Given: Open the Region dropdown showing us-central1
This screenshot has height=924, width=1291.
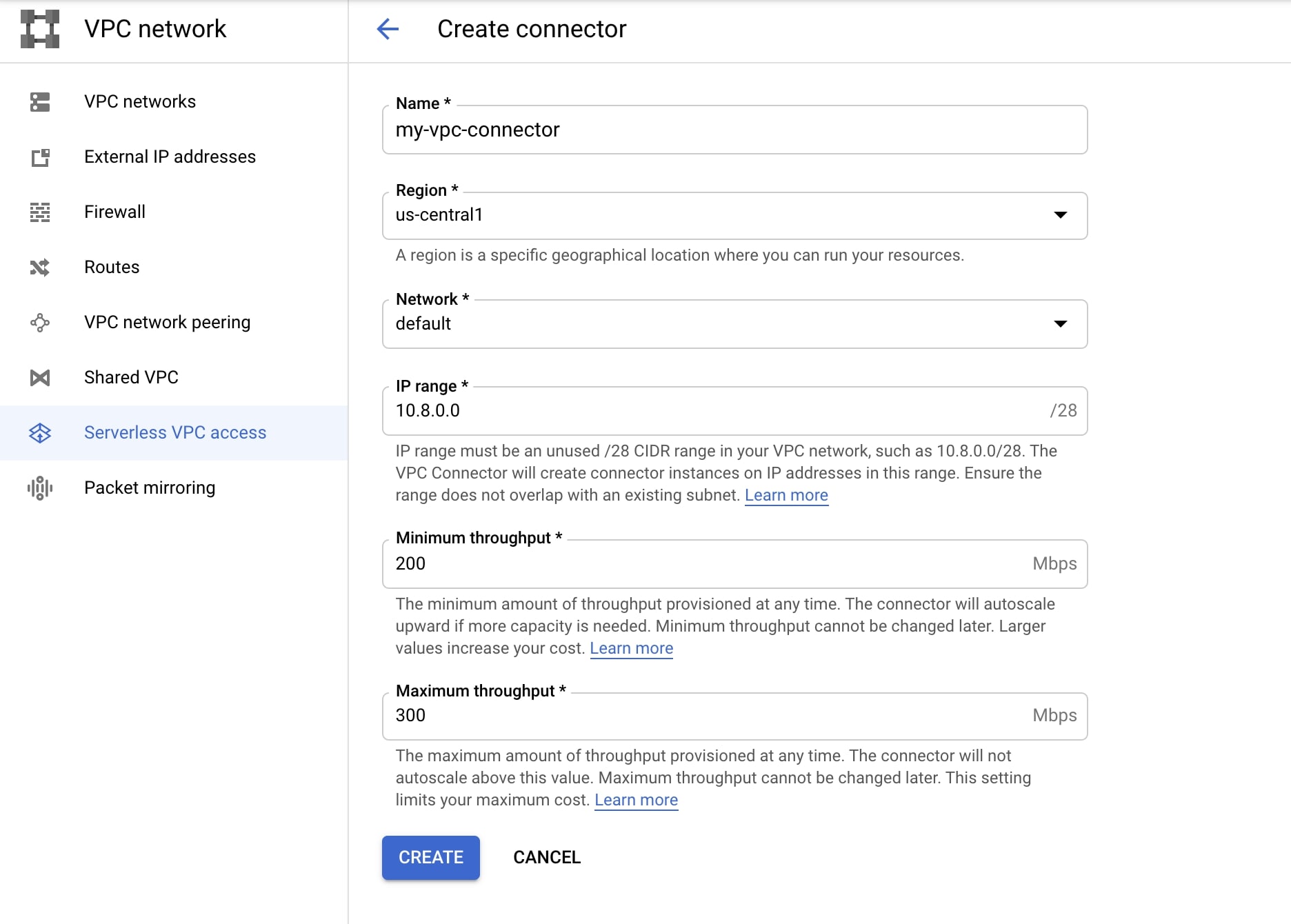Looking at the screenshot, I should 734,216.
